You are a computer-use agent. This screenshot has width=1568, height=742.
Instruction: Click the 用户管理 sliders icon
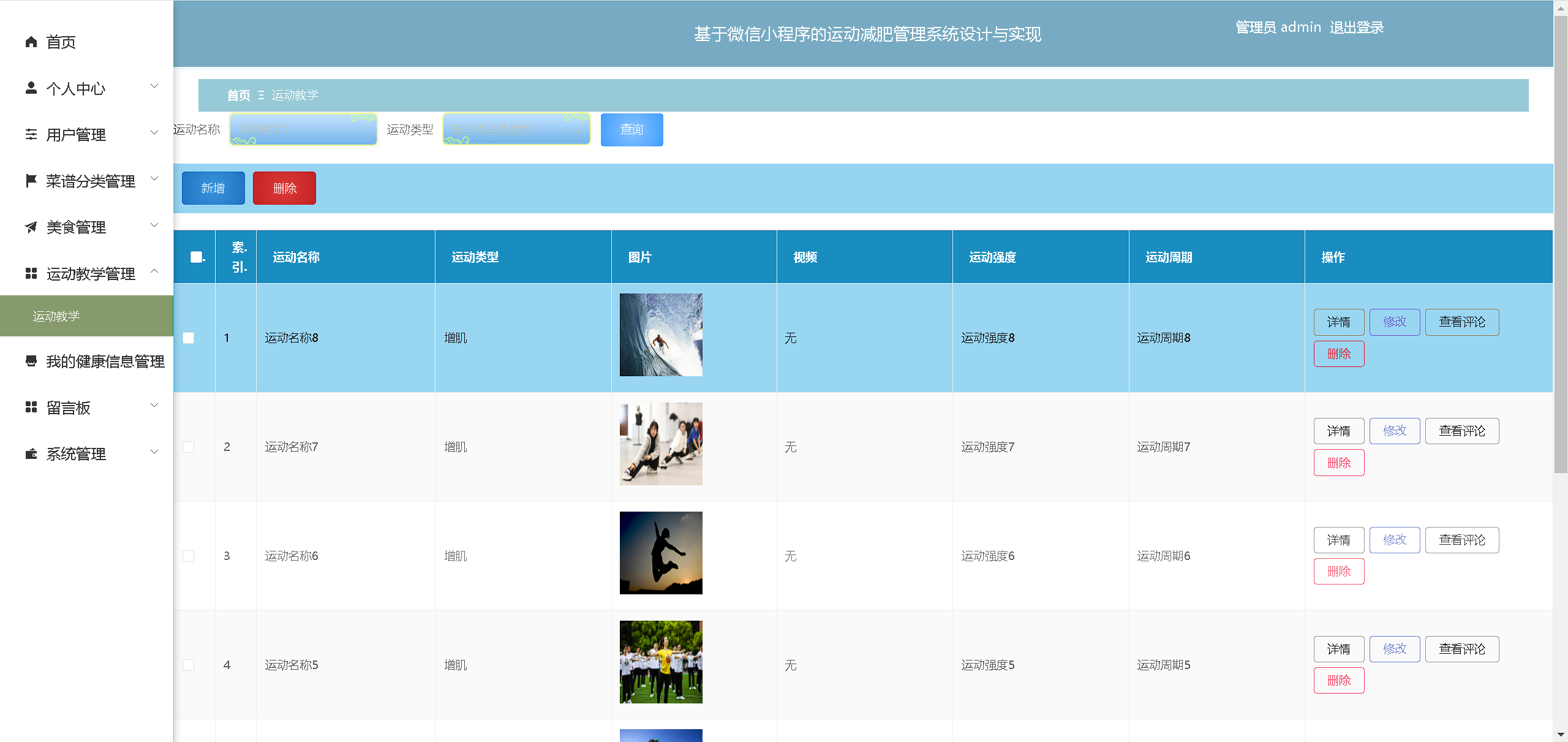pyautogui.click(x=31, y=134)
